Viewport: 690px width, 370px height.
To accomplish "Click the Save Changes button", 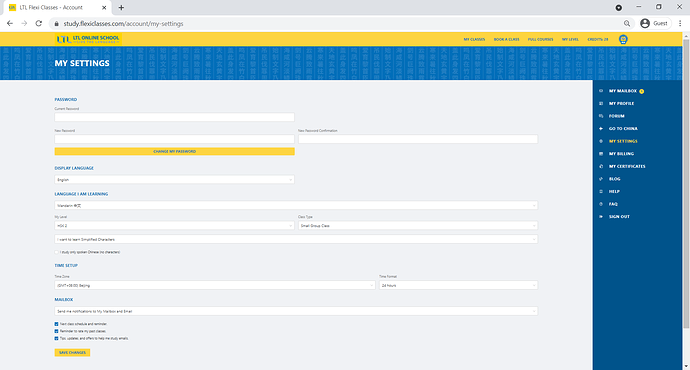I will pos(72,352).
